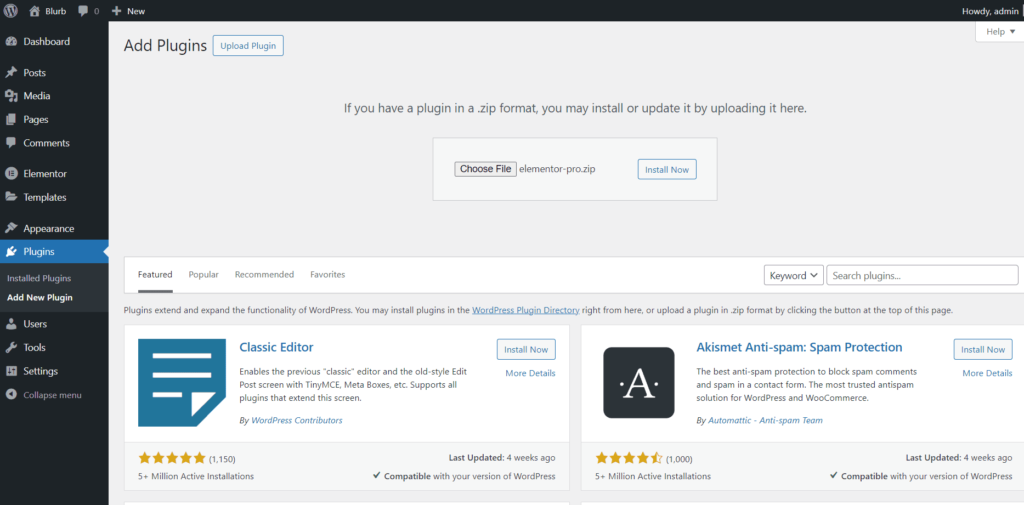Viewport: 1024px width, 505px height.
Task: Switch to the Favorites tab
Action: tap(328, 274)
